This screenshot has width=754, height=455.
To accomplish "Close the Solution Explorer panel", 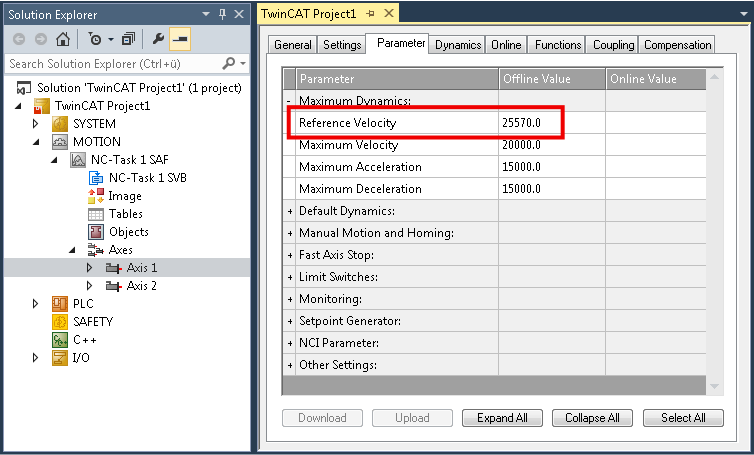I will pyautogui.click(x=239, y=14).
